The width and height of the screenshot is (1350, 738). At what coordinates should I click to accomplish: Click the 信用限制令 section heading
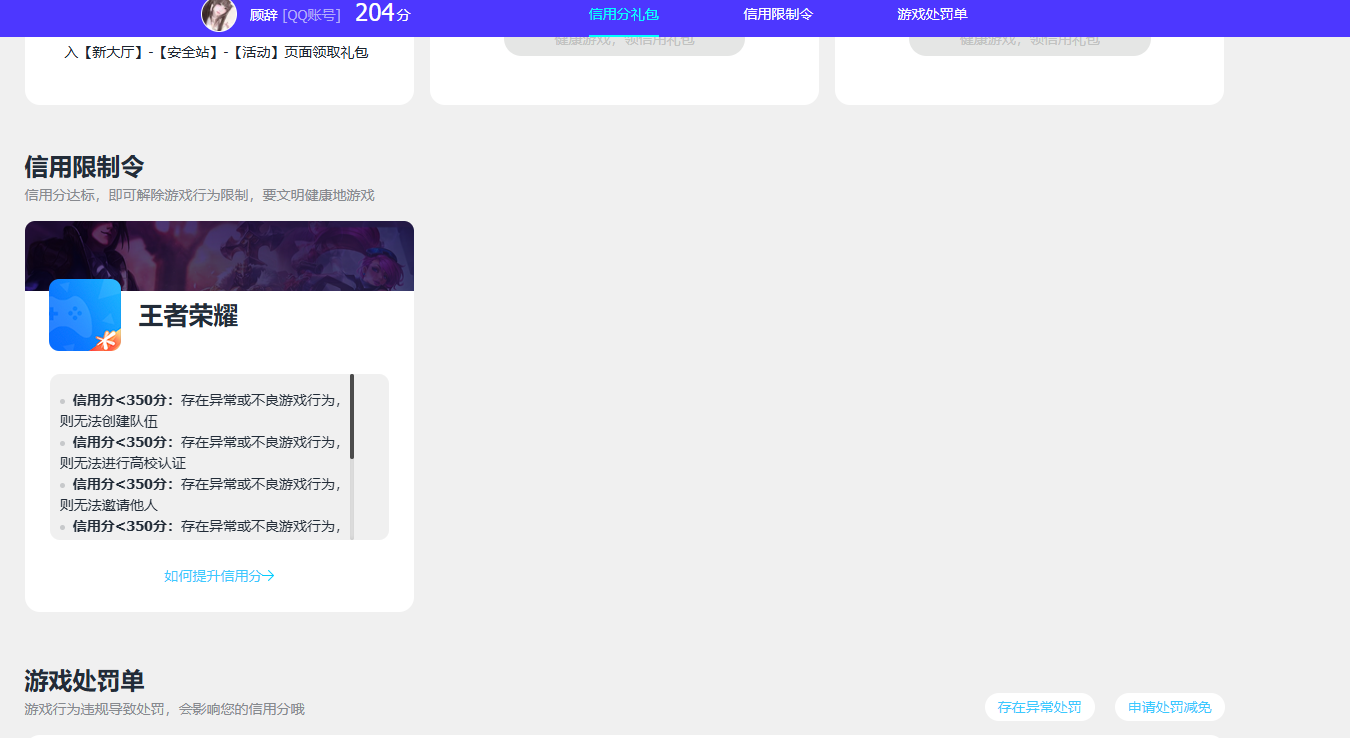click(84, 167)
